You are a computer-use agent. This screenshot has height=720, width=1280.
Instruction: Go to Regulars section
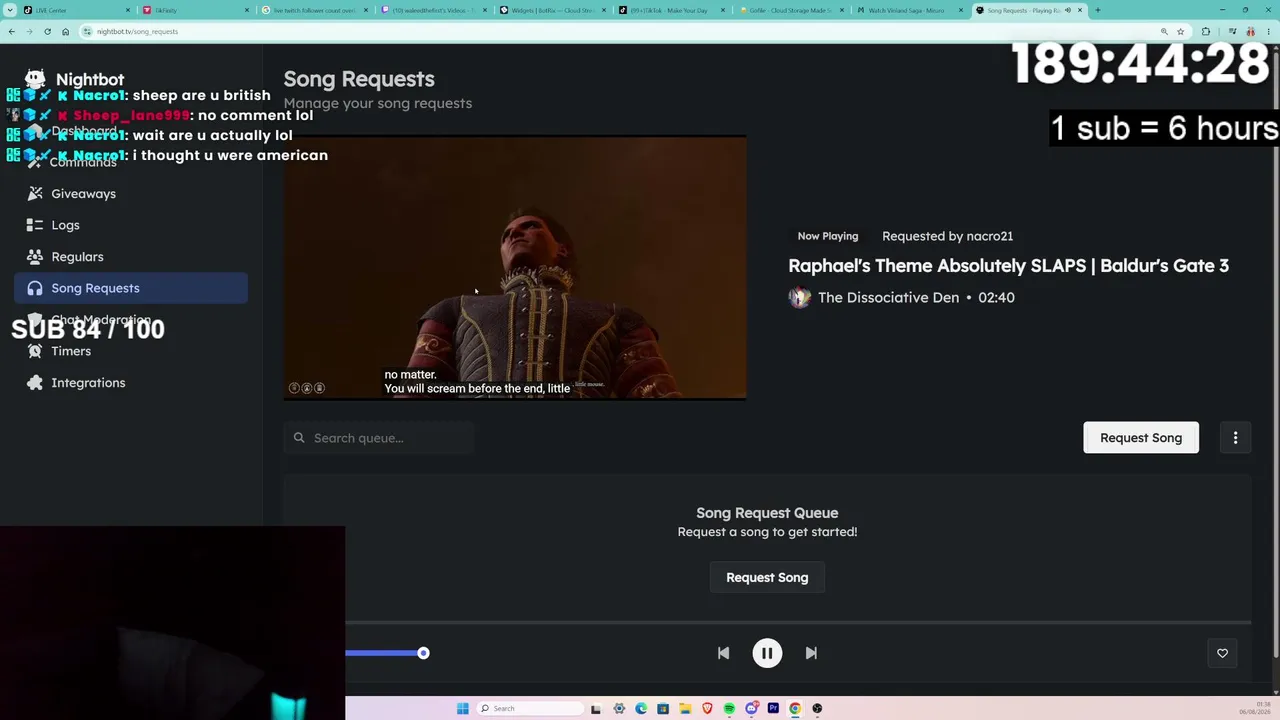click(130, 256)
